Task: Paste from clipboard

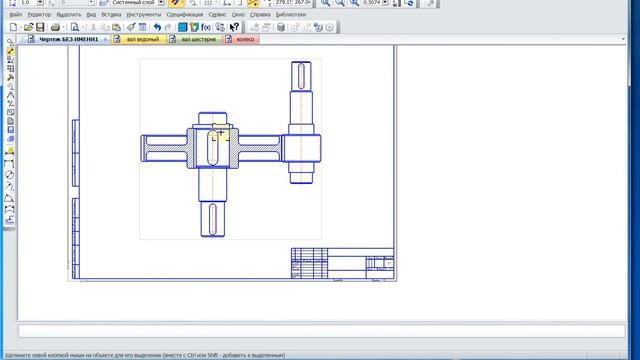Action: (x=117, y=27)
